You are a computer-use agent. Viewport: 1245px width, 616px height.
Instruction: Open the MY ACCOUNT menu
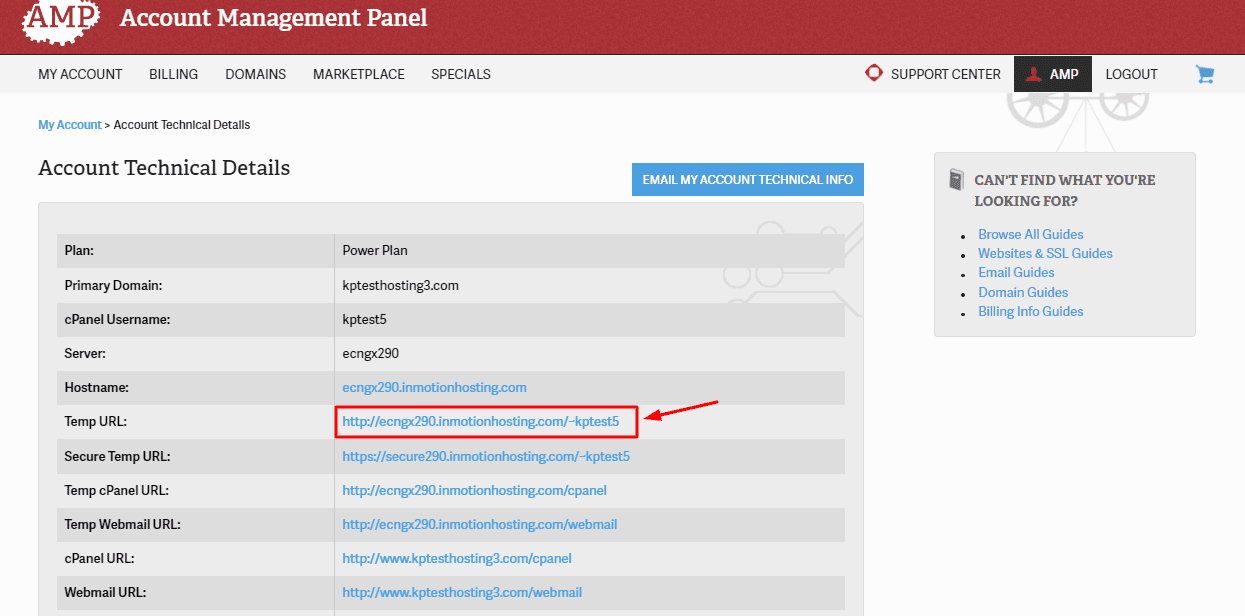[80, 74]
